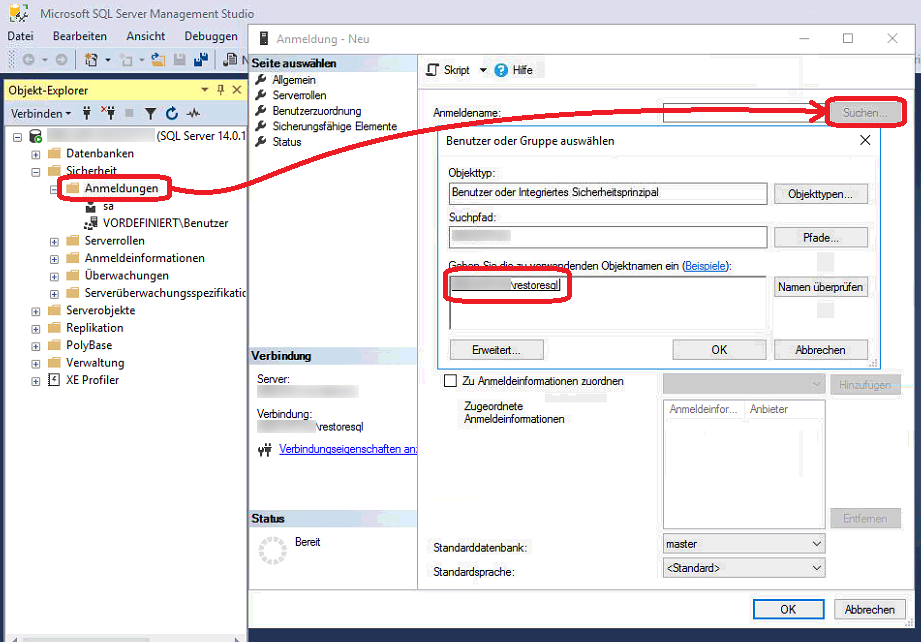Refresh the Objekt-Explorer tree
The width and height of the screenshot is (921, 642).
[172, 114]
